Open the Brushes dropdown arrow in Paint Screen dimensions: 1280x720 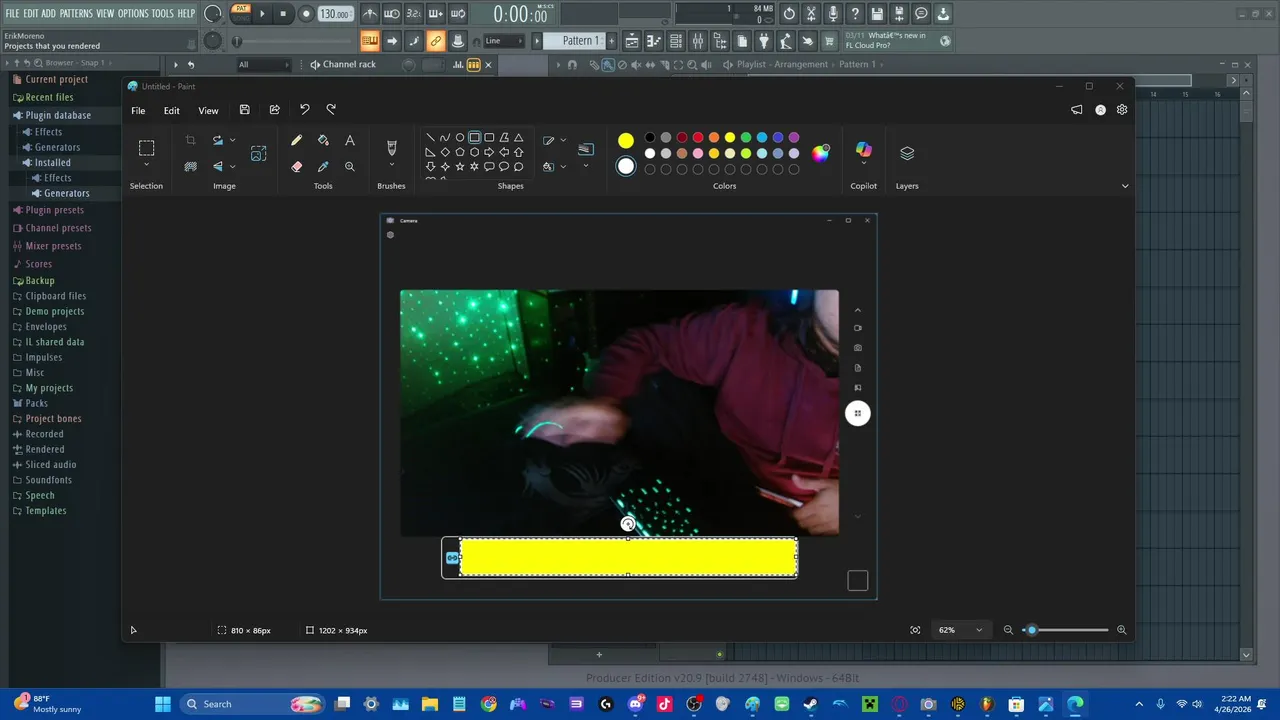(391, 165)
